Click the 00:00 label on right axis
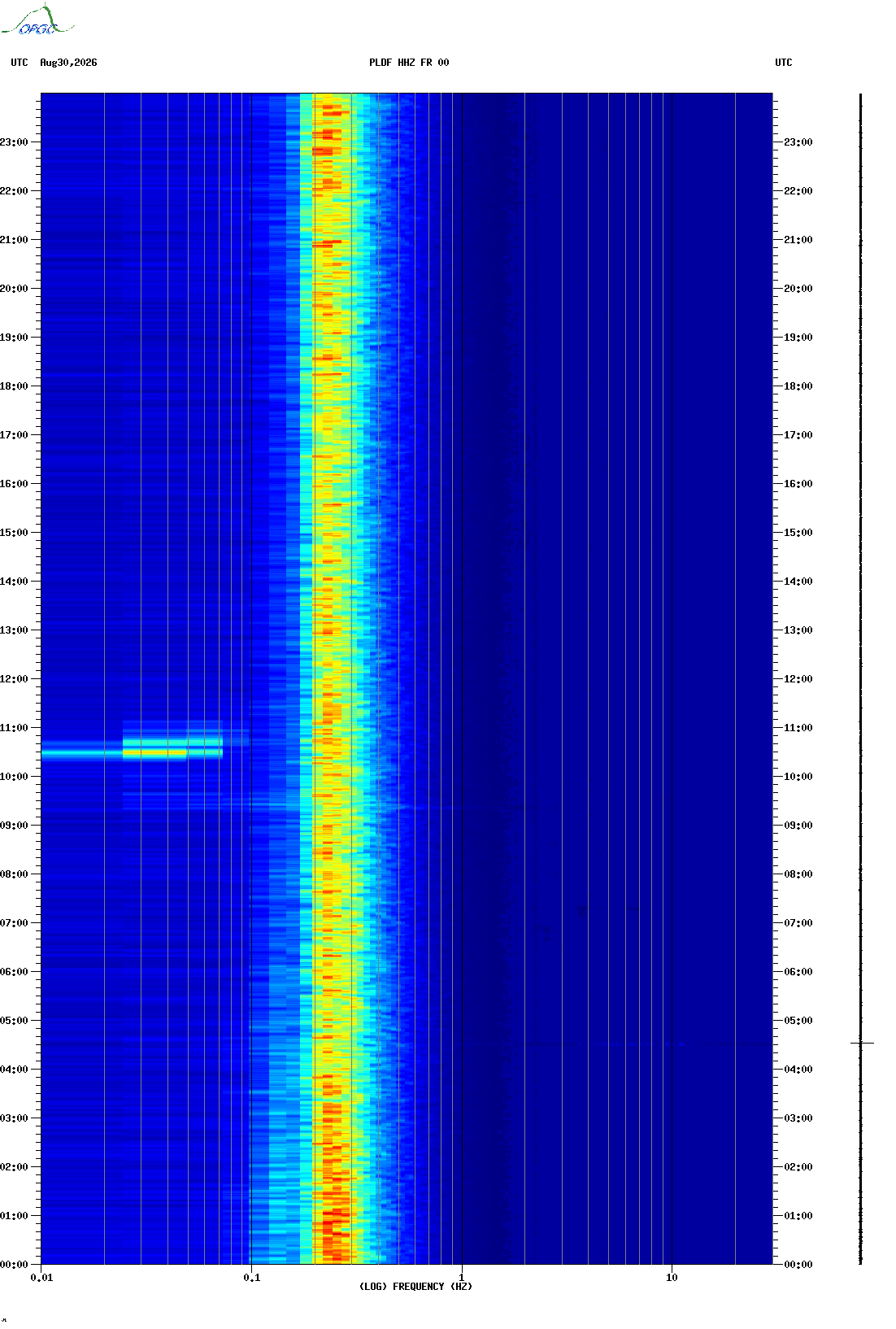 (798, 1265)
